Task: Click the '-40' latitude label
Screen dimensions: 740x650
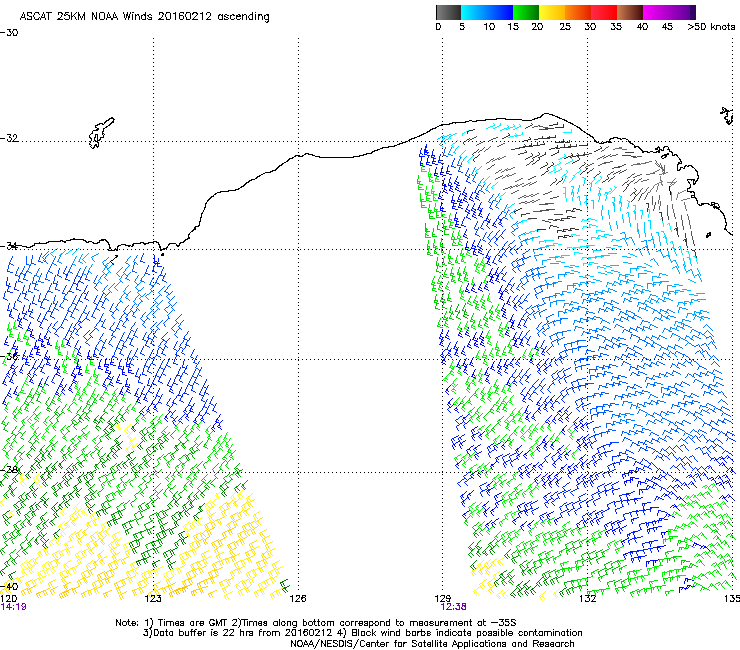Action: (x=9, y=586)
